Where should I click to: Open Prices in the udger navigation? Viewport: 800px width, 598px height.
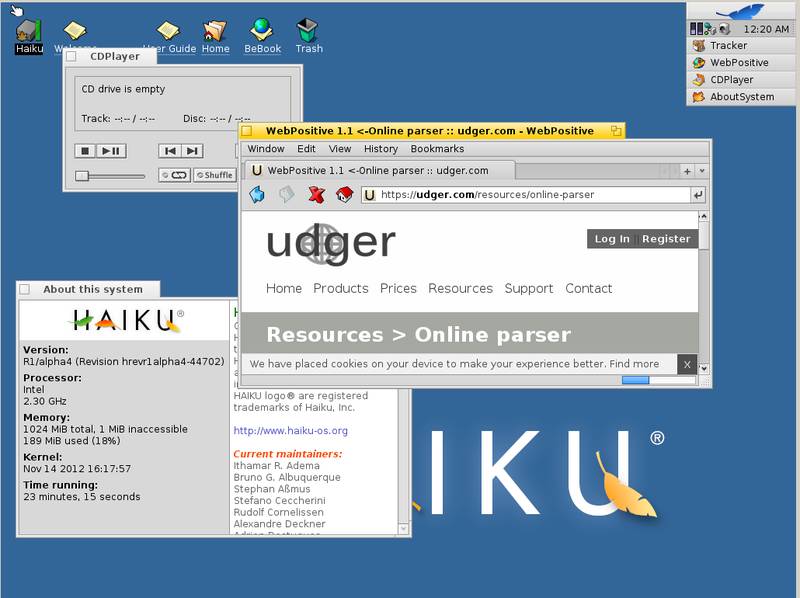click(398, 288)
